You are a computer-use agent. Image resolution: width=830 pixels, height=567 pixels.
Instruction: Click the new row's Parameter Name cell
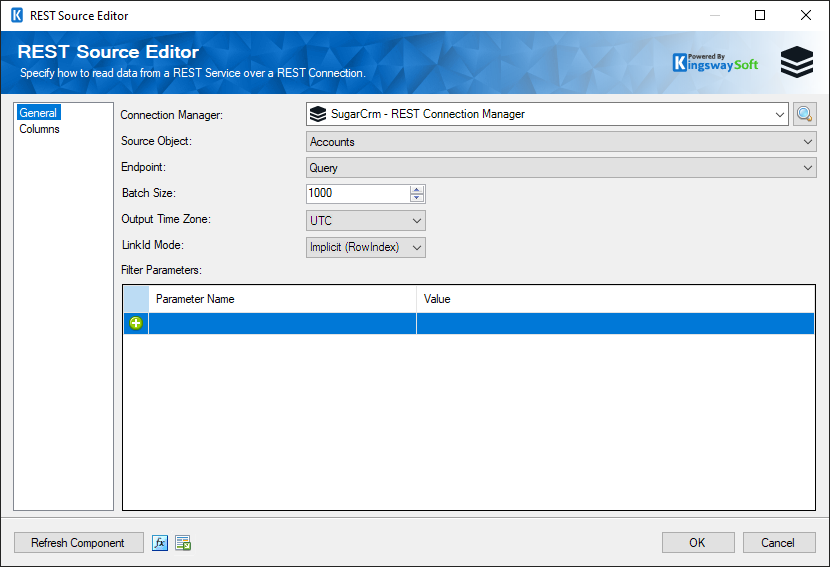[x=283, y=323]
